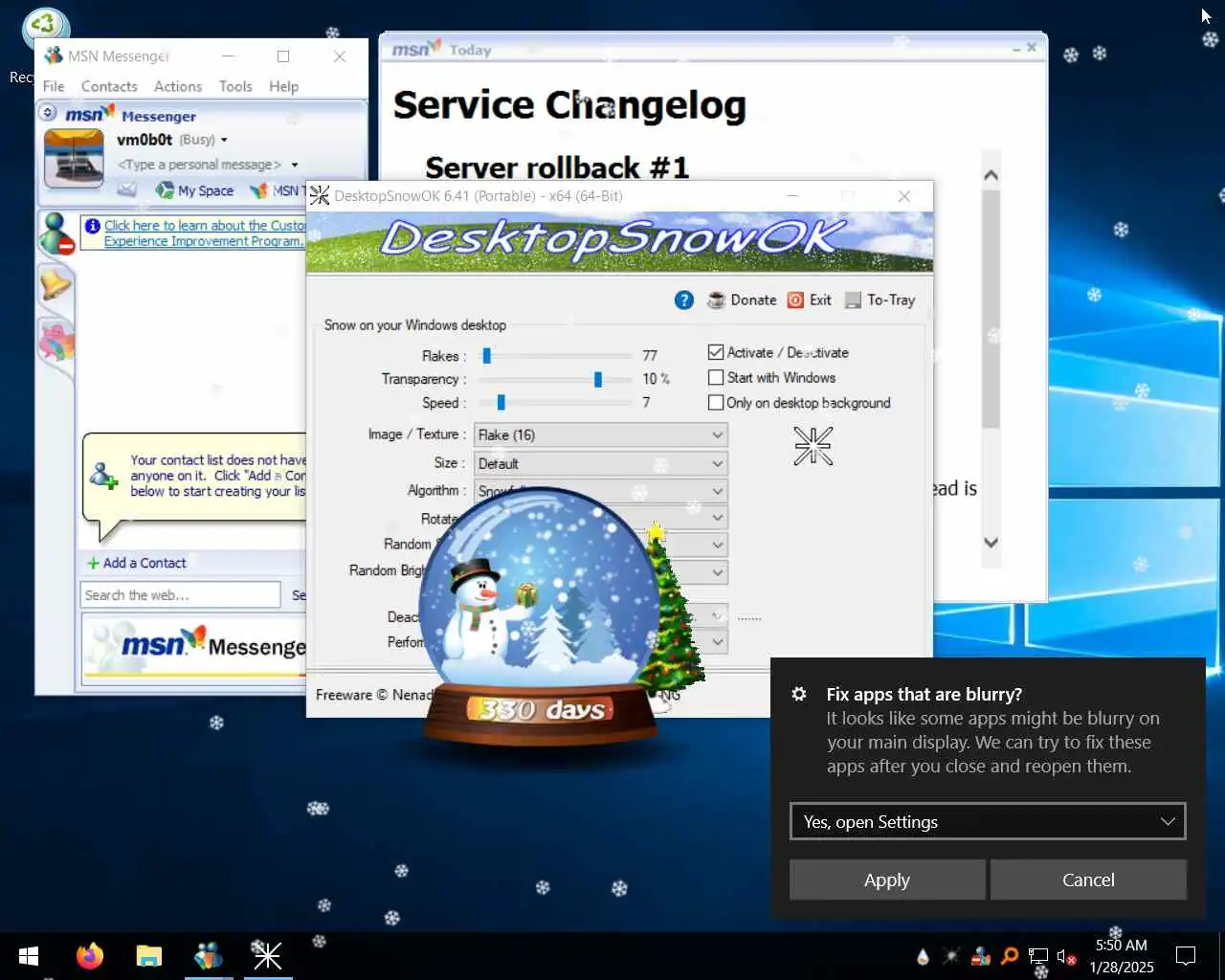1225x980 pixels.
Task: Open File Explorer from the taskbar
Action: coord(148,956)
